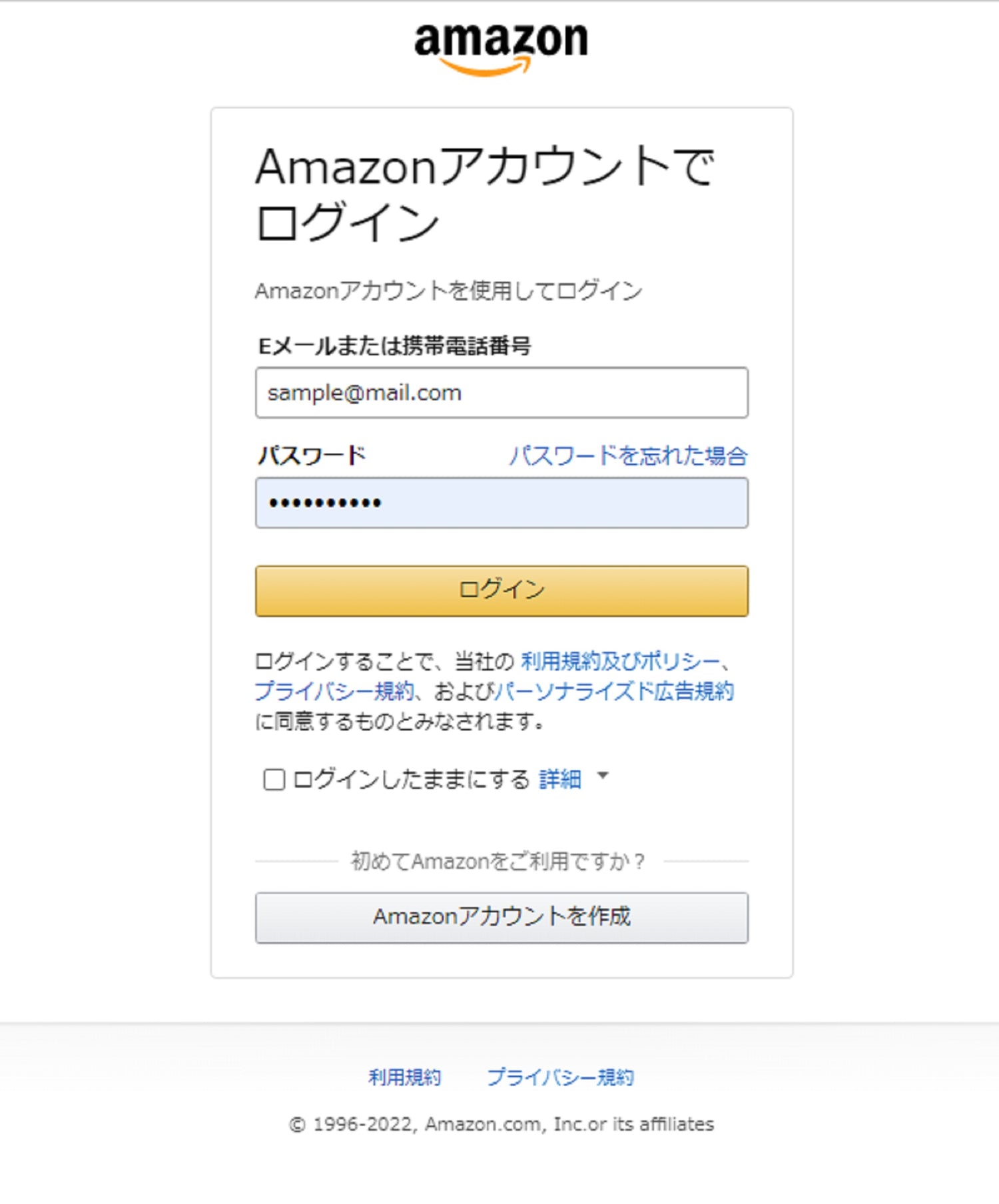Click the ログインしたままにする label text

pos(411,779)
